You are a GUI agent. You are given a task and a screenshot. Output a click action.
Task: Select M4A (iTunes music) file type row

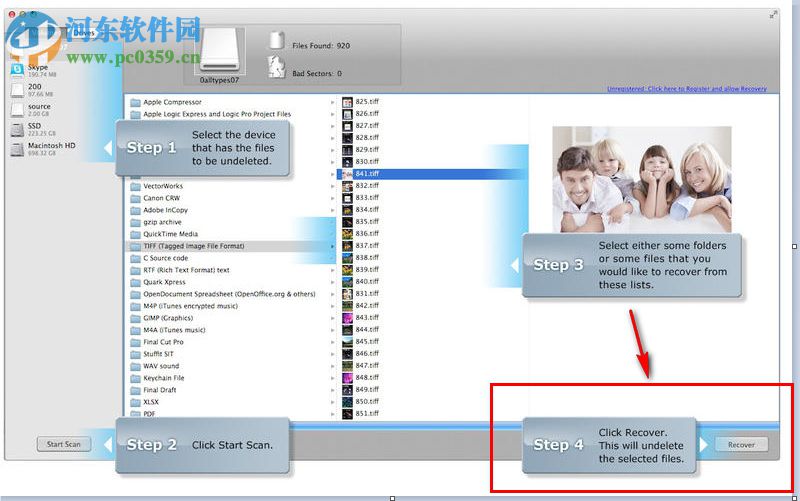click(x=231, y=330)
